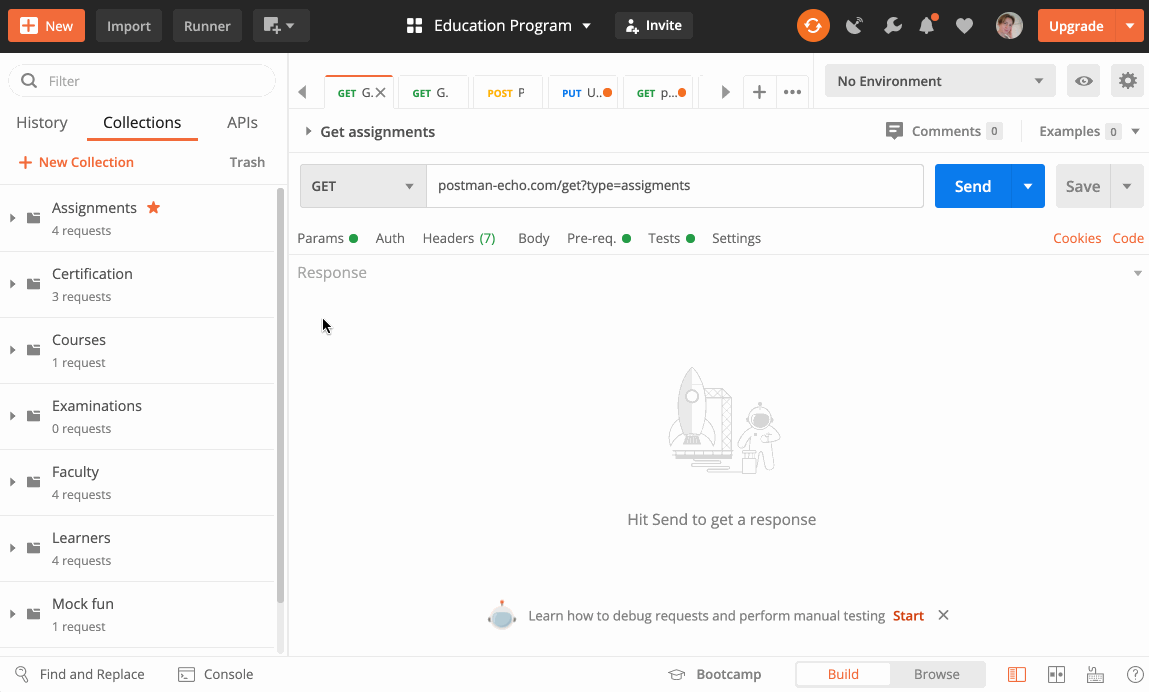Switch to the History tab

point(41,122)
